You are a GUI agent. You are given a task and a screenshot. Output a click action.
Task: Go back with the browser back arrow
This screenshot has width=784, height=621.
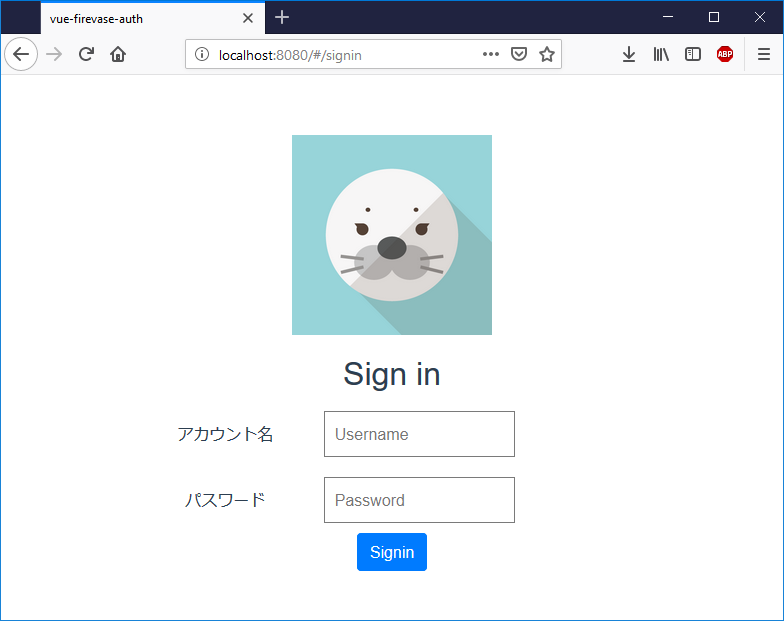pos(21,54)
